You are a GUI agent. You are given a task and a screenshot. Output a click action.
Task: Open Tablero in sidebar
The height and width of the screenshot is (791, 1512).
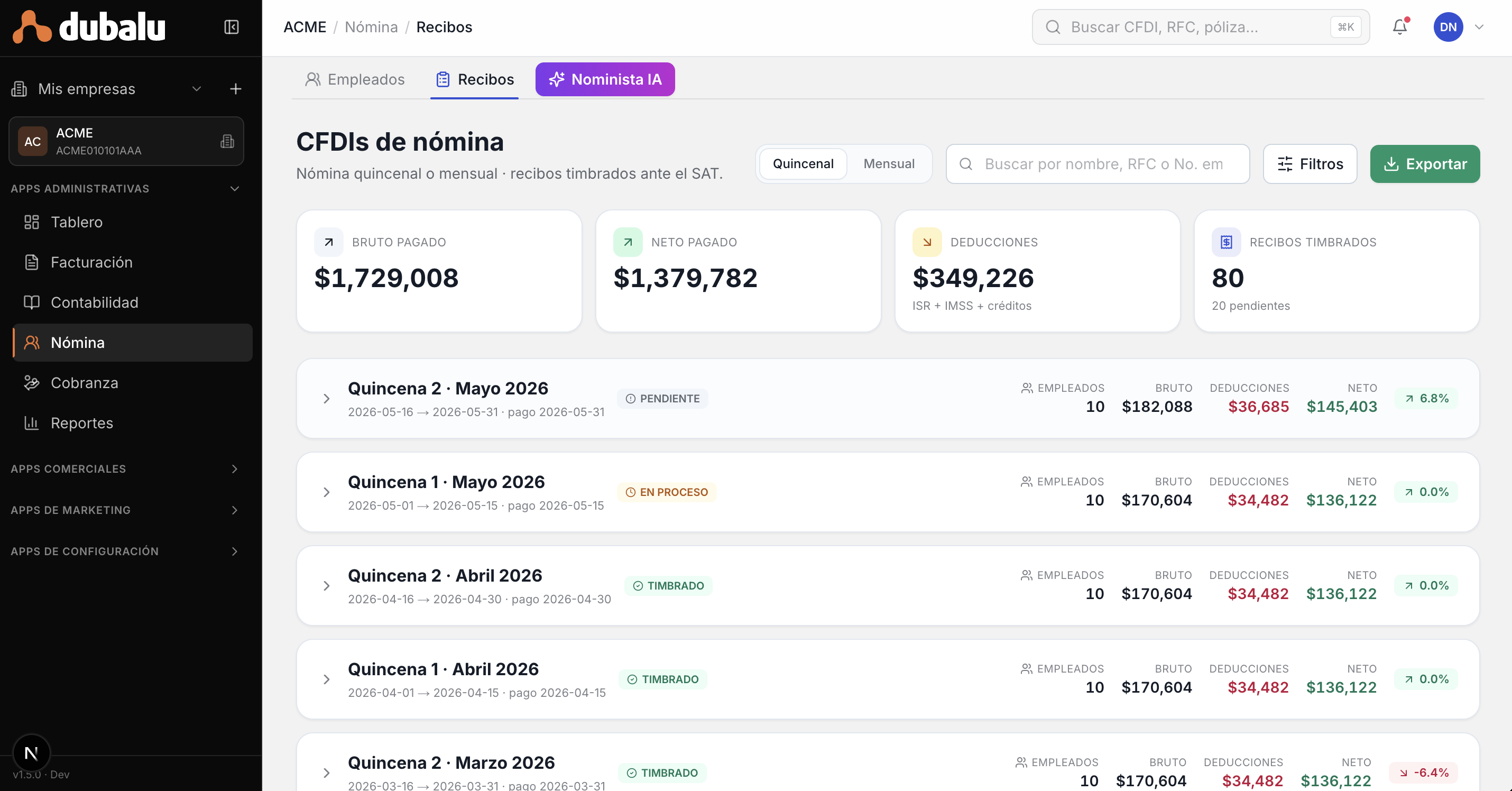(x=133, y=222)
